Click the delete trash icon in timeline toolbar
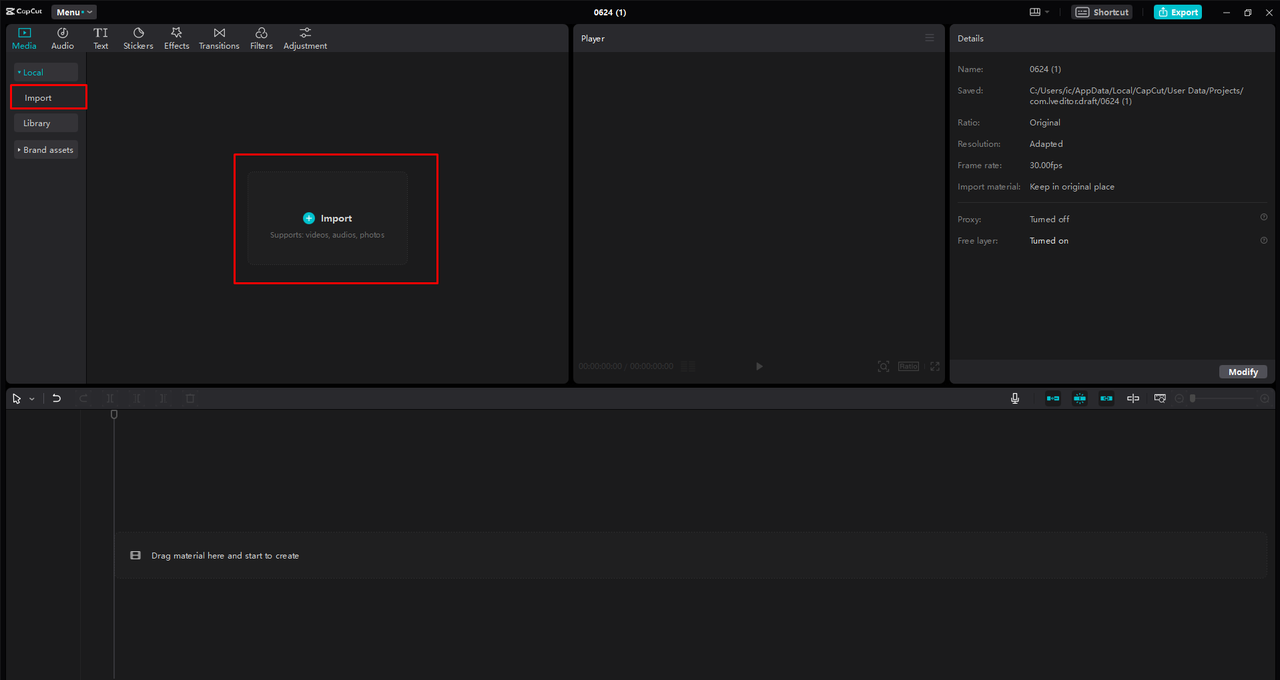This screenshot has height=680, width=1280. click(x=190, y=398)
